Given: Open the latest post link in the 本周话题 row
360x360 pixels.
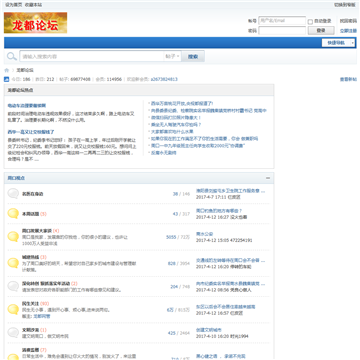Looking at the screenshot, I should tap(219, 211).
